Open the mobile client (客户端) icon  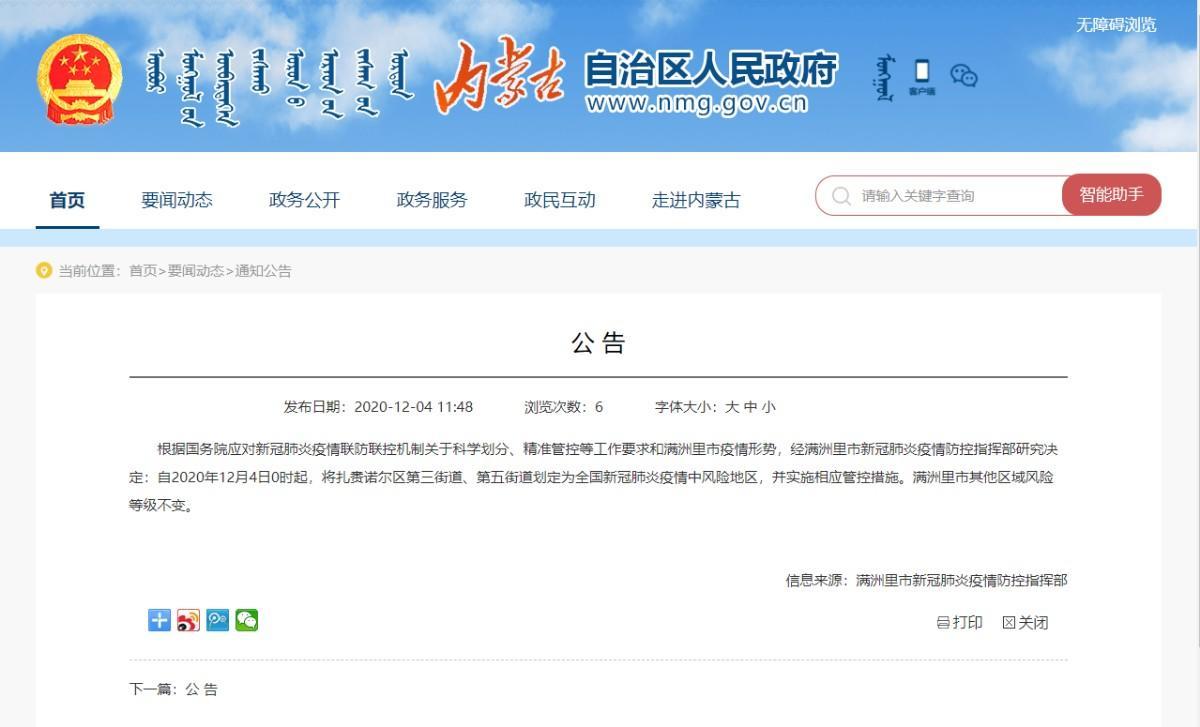921,77
